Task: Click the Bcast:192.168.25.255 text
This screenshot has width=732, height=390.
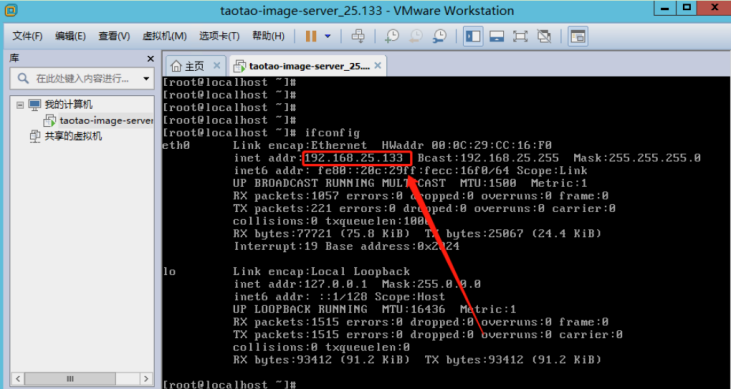Action: coord(488,158)
